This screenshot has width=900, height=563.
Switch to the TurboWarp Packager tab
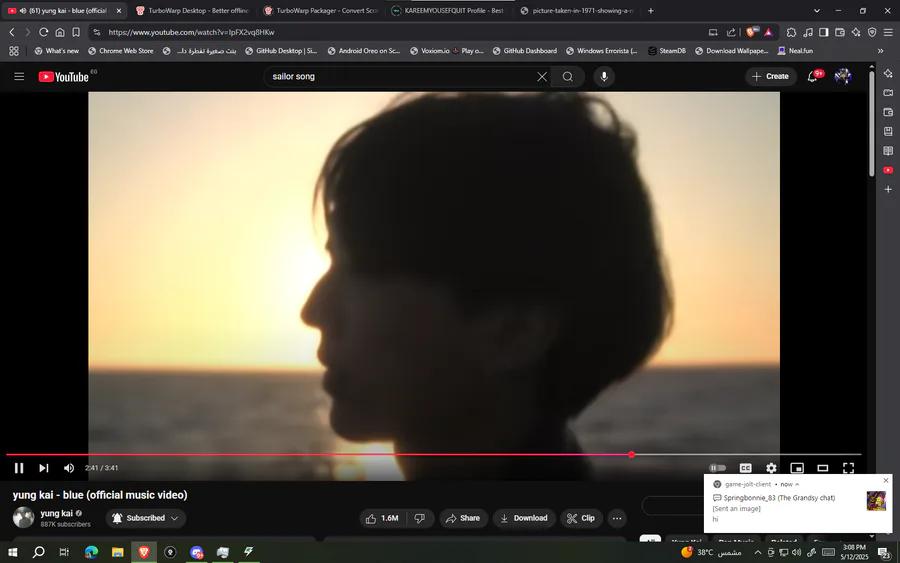(321, 10)
